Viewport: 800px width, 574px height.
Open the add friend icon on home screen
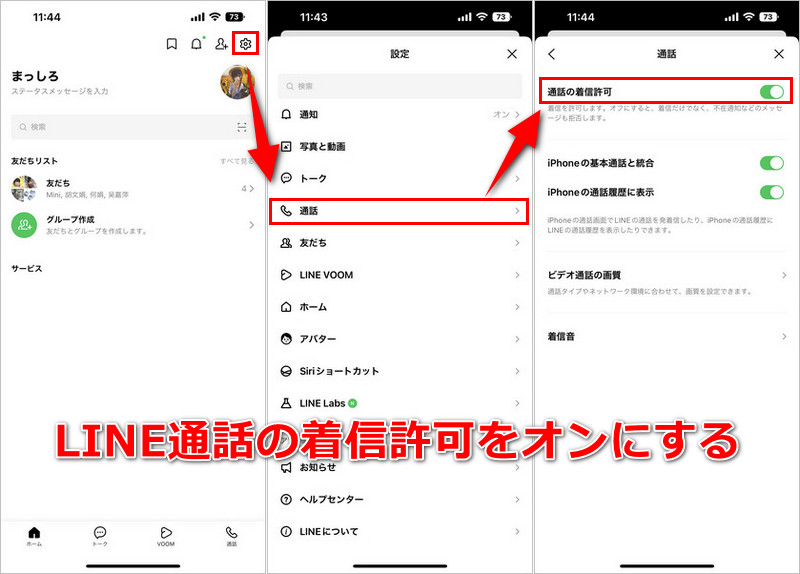click(221, 44)
